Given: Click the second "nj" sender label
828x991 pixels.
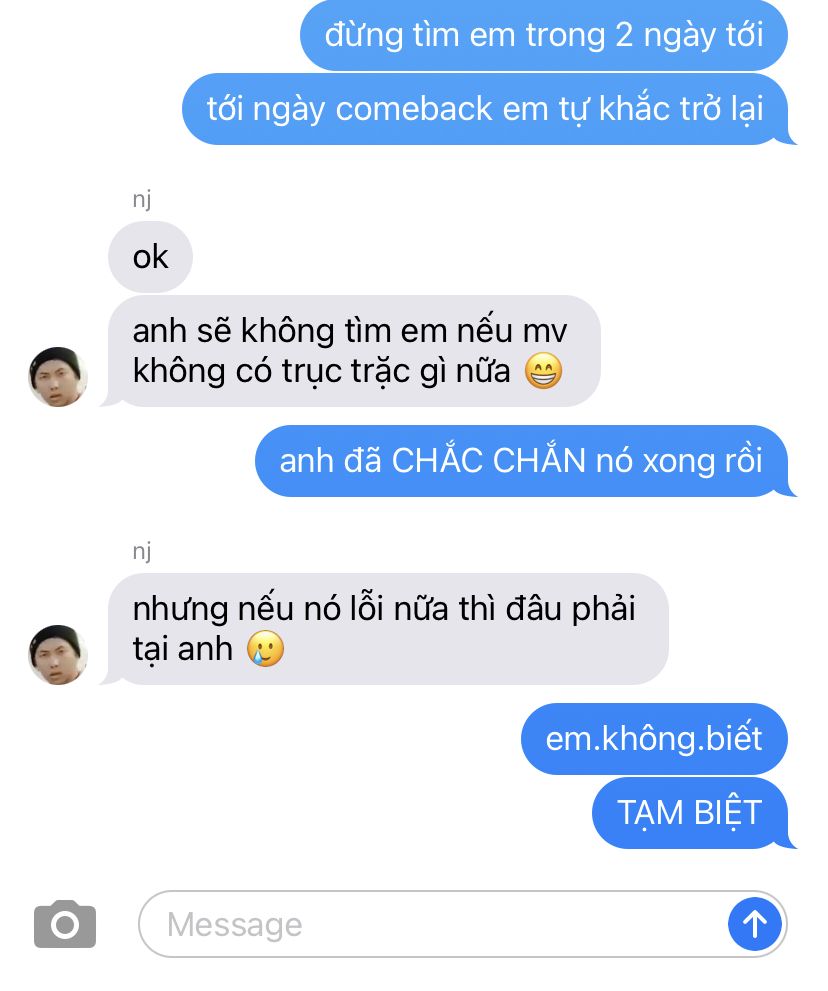Looking at the screenshot, I should point(142,551).
